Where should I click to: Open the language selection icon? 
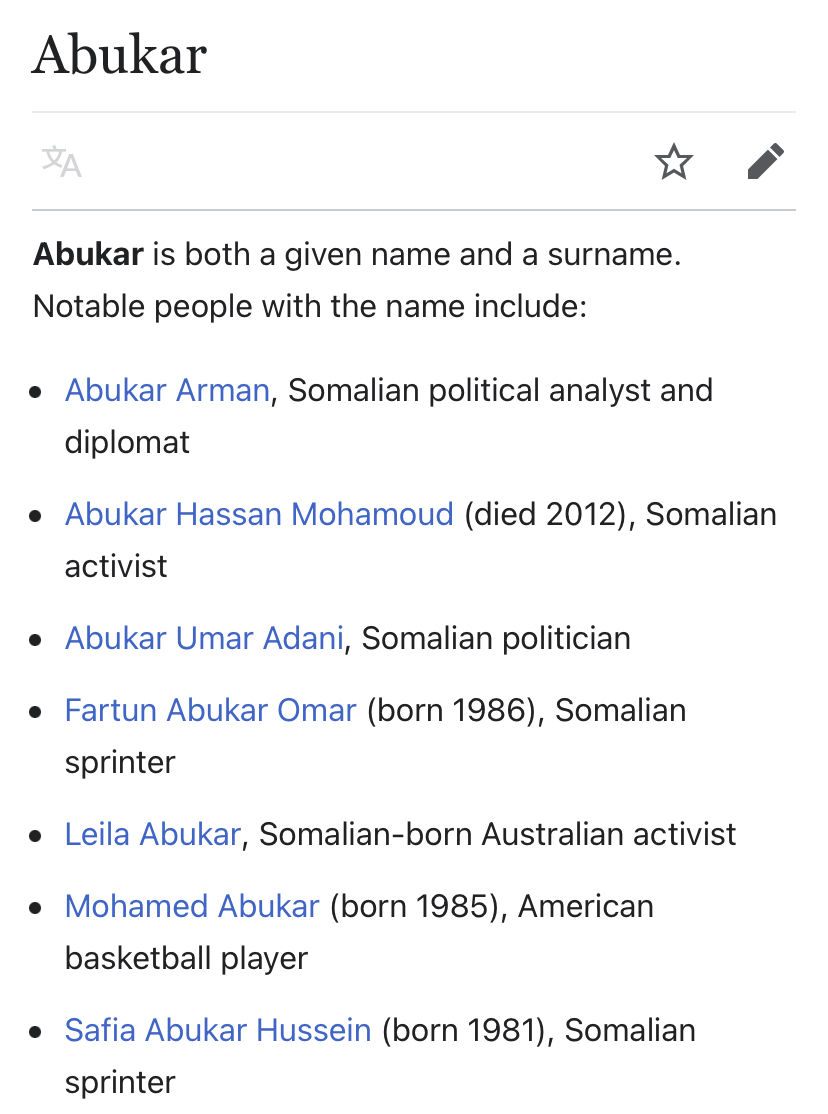tap(62, 162)
